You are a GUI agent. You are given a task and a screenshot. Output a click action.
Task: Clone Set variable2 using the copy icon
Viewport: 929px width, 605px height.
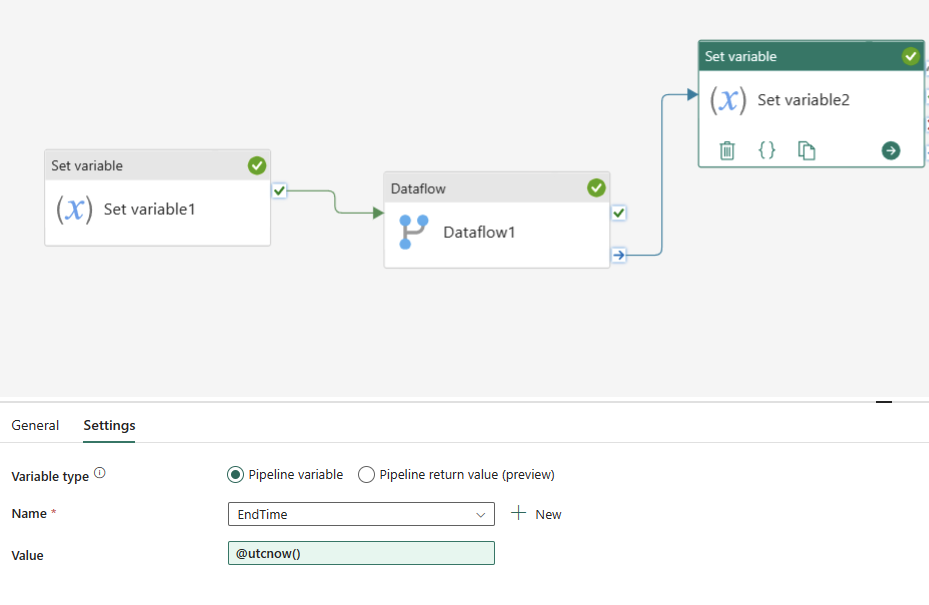tap(806, 150)
